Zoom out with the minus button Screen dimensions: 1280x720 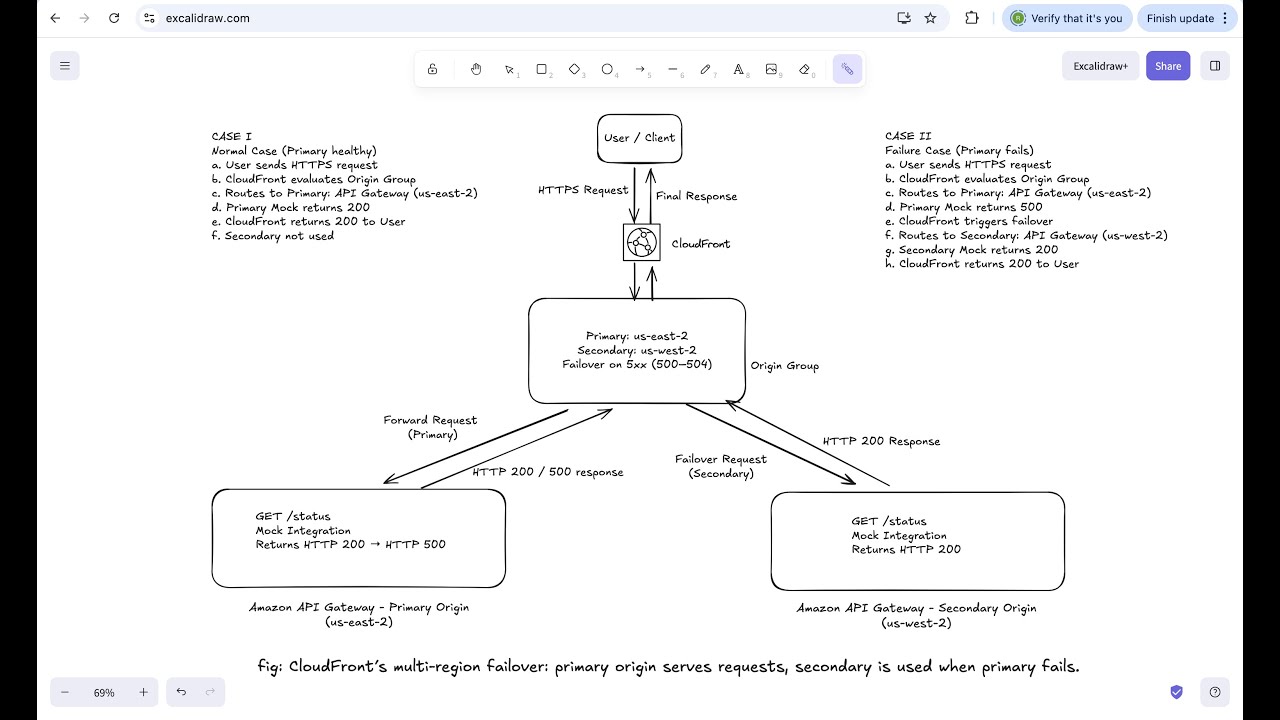click(65, 692)
